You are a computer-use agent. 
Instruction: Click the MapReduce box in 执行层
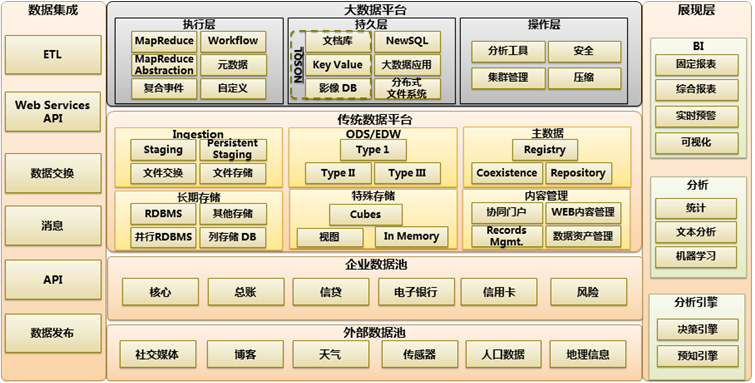(164, 41)
